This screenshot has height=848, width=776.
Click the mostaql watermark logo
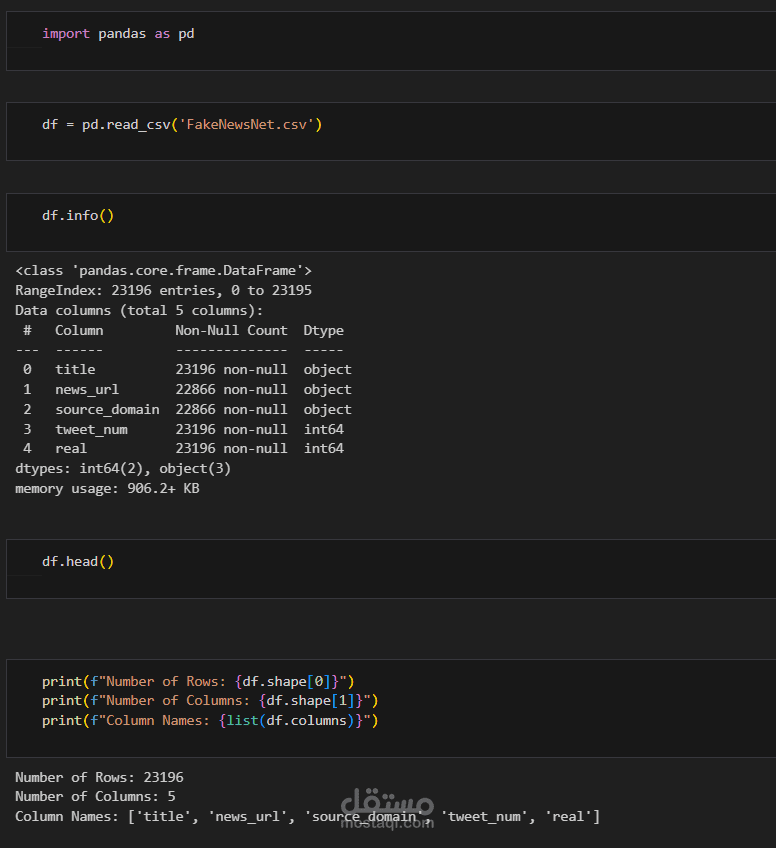[x=387, y=807]
